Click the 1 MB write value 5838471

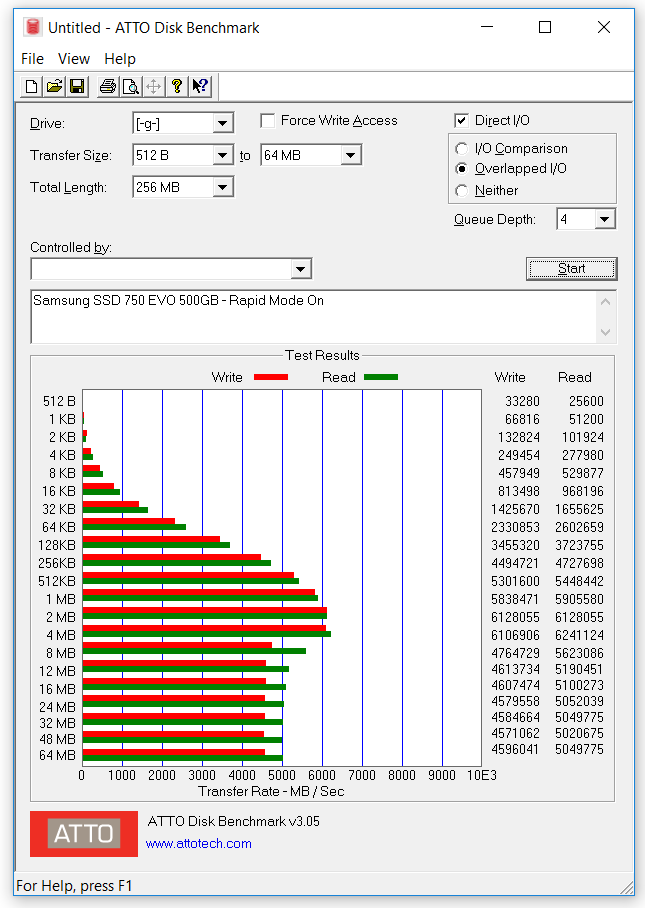coord(515,599)
